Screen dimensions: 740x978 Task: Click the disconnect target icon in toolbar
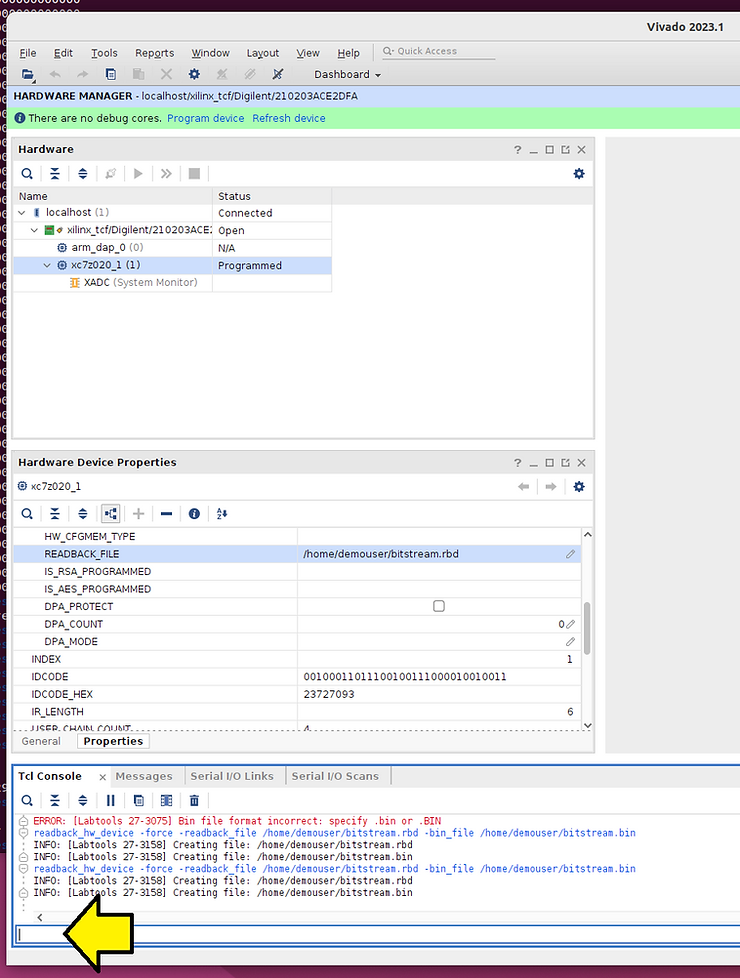point(278,74)
